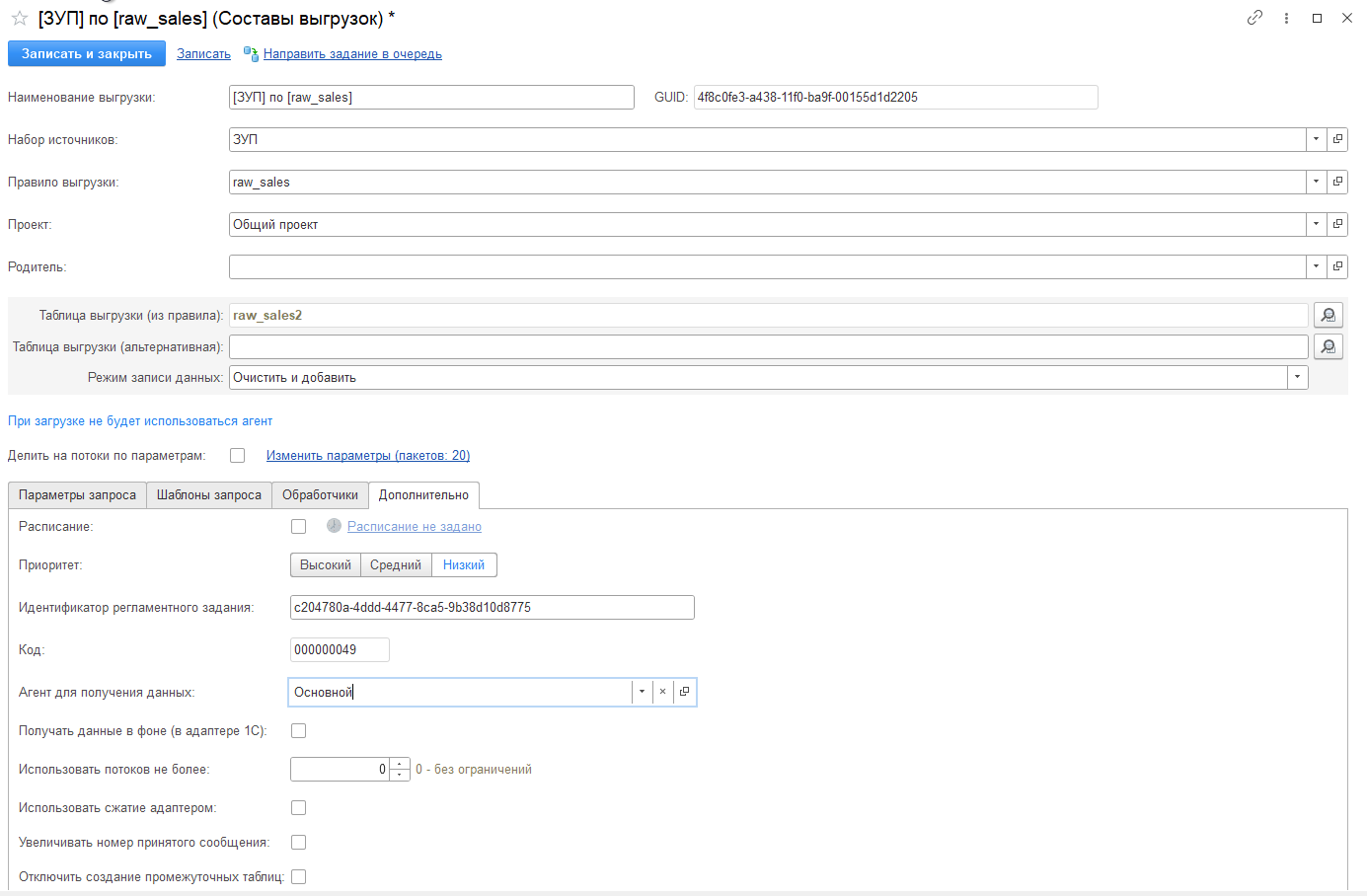Click the Записать и закрыть button
1367x896 pixels.
pyautogui.click(x=87, y=54)
